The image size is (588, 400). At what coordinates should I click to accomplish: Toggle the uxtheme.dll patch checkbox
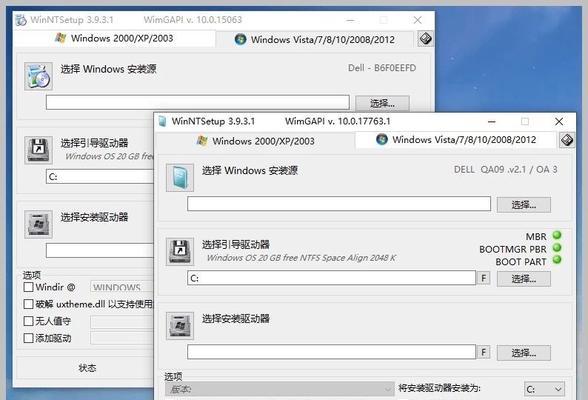point(28,304)
